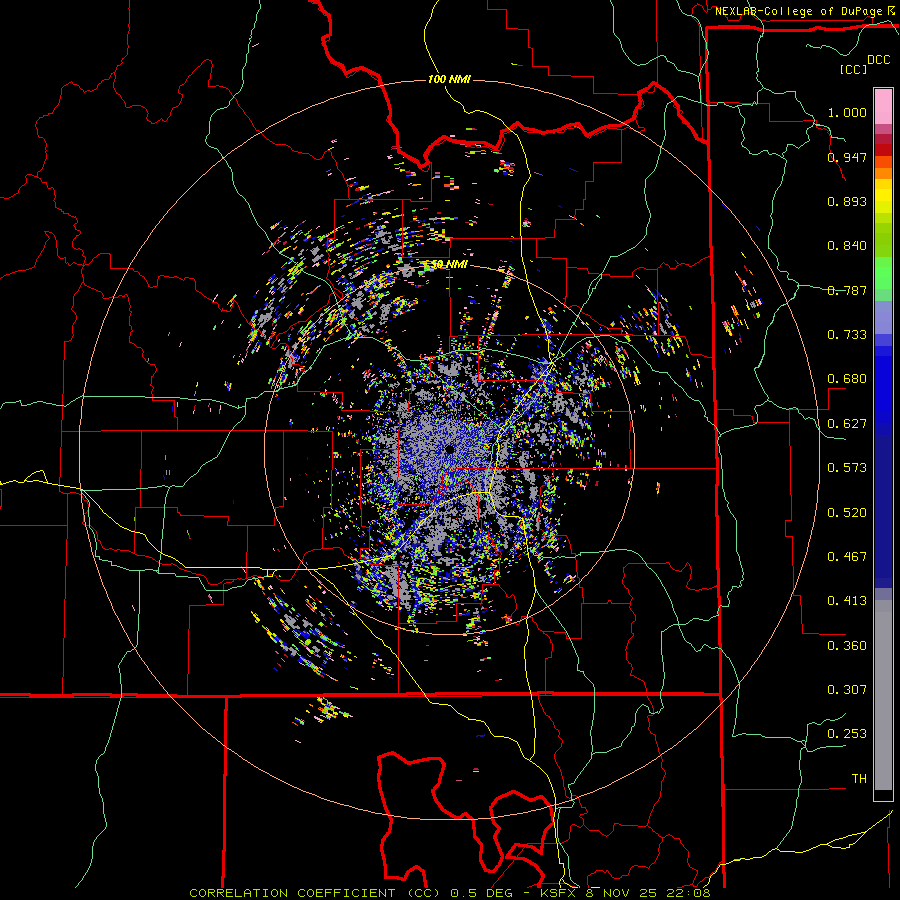The width and height of the screenshot is (900, 900).
Task: Click the bright green segment of the color bar
Action: coord(883,273)
